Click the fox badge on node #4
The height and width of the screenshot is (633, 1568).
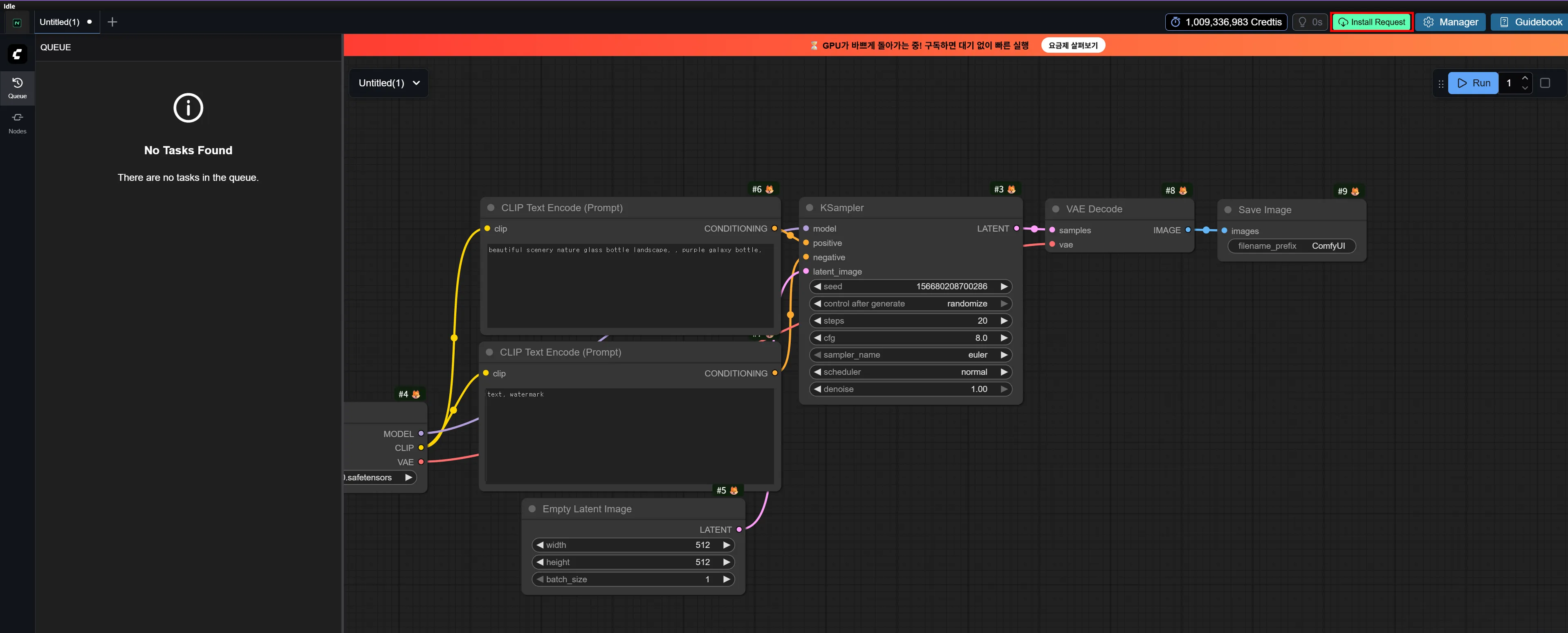click(416, 394)
